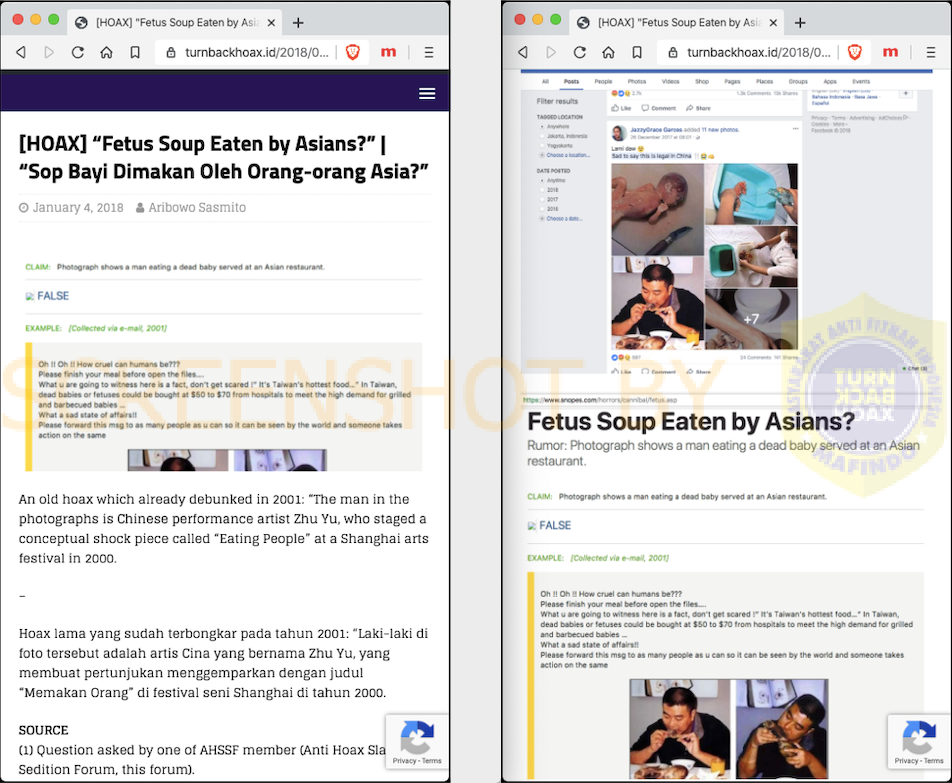Click 'Fetus Soup Eaten by Asians?' heading in right window
This screenshot has height=783, width=952.
[691, 421]
